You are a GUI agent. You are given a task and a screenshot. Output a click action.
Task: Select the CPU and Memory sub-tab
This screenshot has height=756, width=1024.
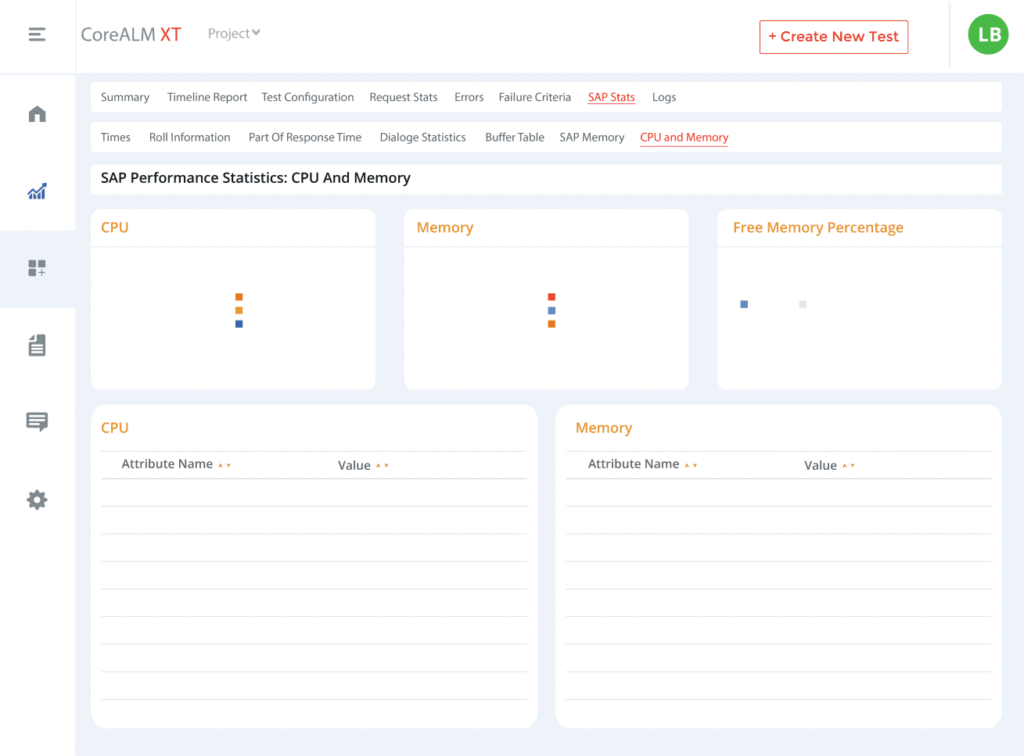pos(684,138)
